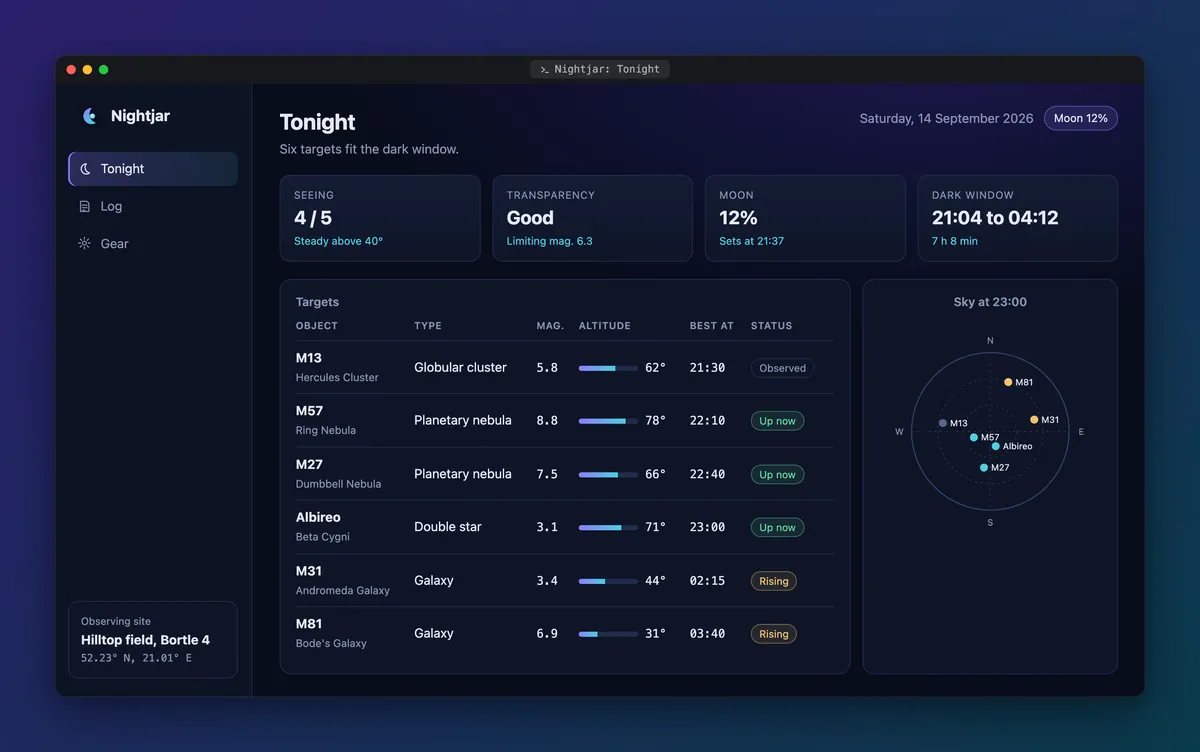Select the M27 dot on the sky chart
This screenshot has width=1200, height=752.
pos(984,467)
